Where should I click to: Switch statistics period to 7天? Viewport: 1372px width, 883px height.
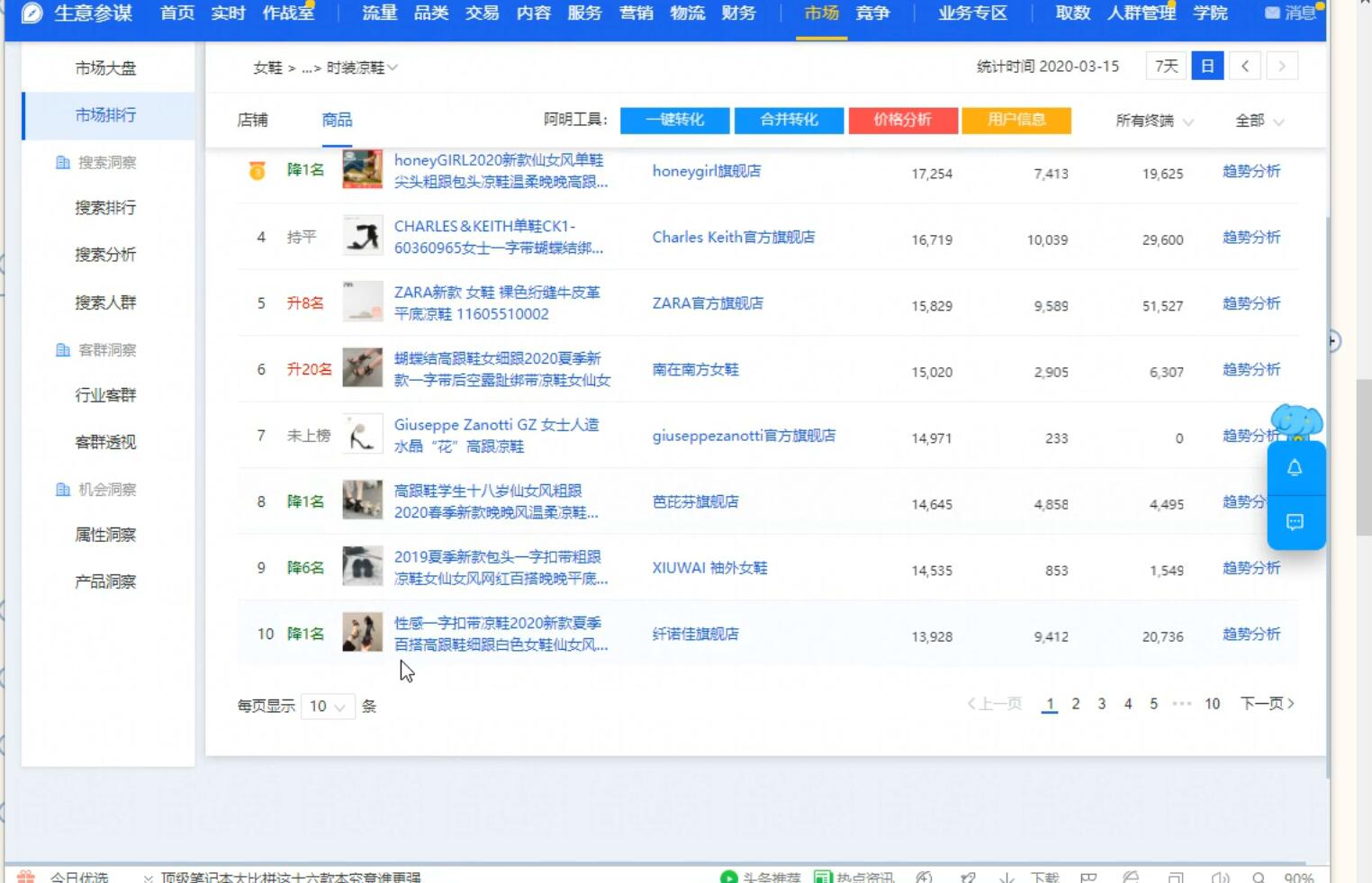click(x=1166, y=66)
